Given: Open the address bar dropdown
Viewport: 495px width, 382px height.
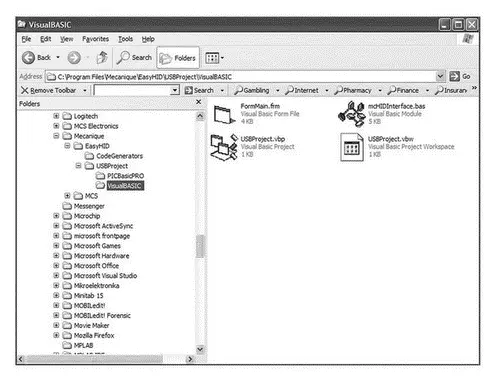Looking at the screenshot, I should (x=440, y=76).
